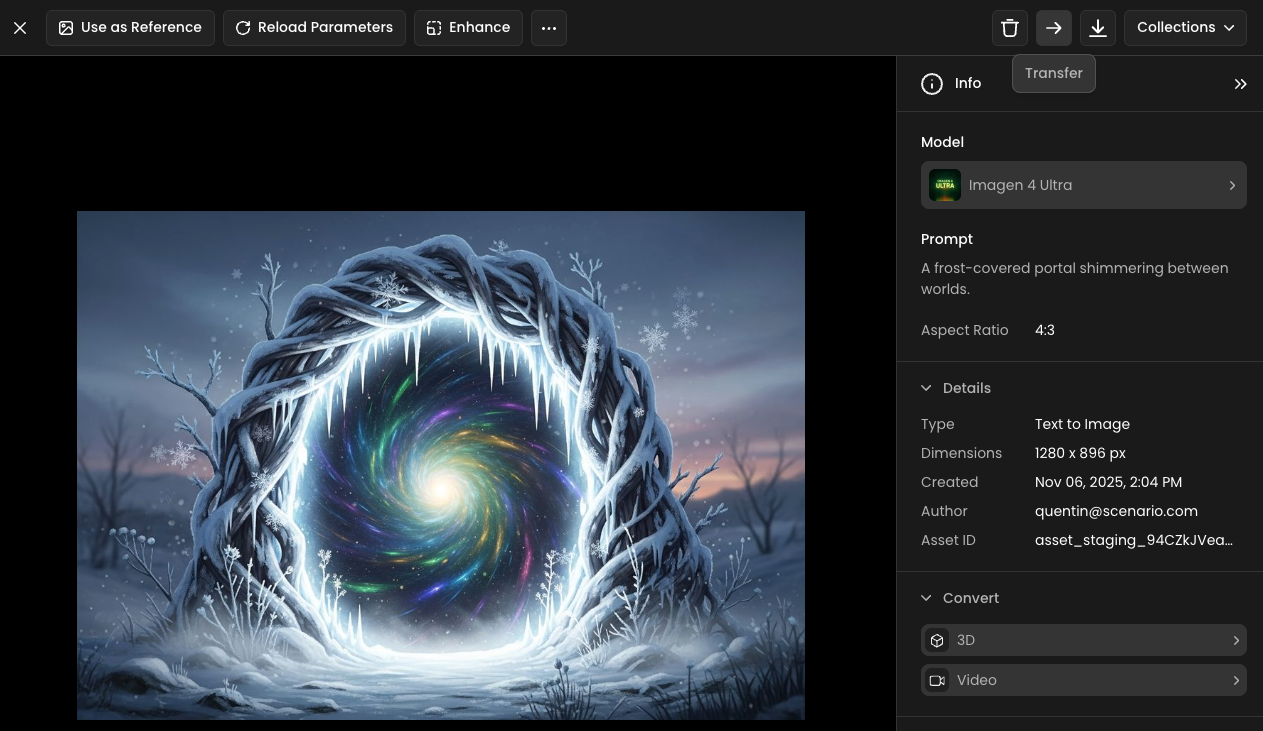Open the Collections dropdown
Image resolution: width=1263 pixels, height=731 pixels.
(x=1185, y=28)
